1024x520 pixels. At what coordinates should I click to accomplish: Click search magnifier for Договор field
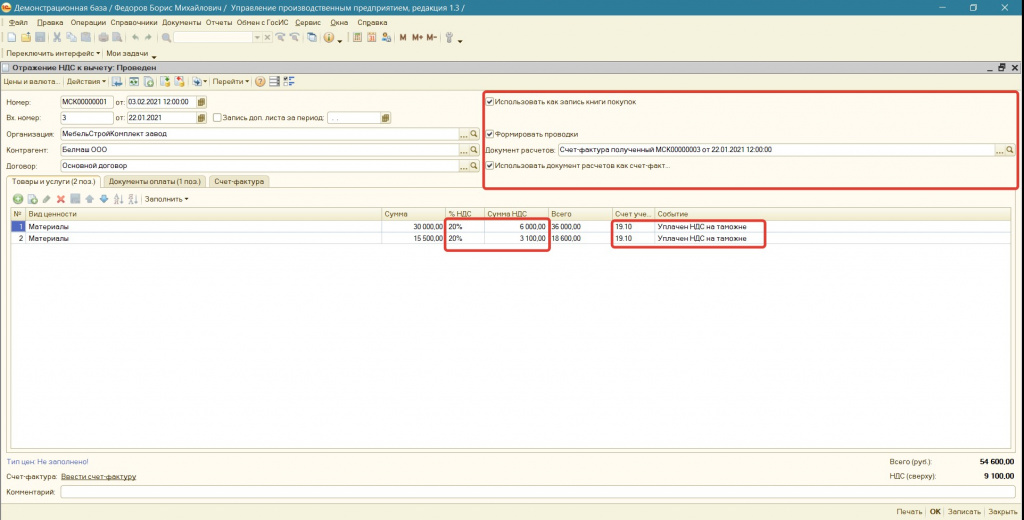pos(474,166)
